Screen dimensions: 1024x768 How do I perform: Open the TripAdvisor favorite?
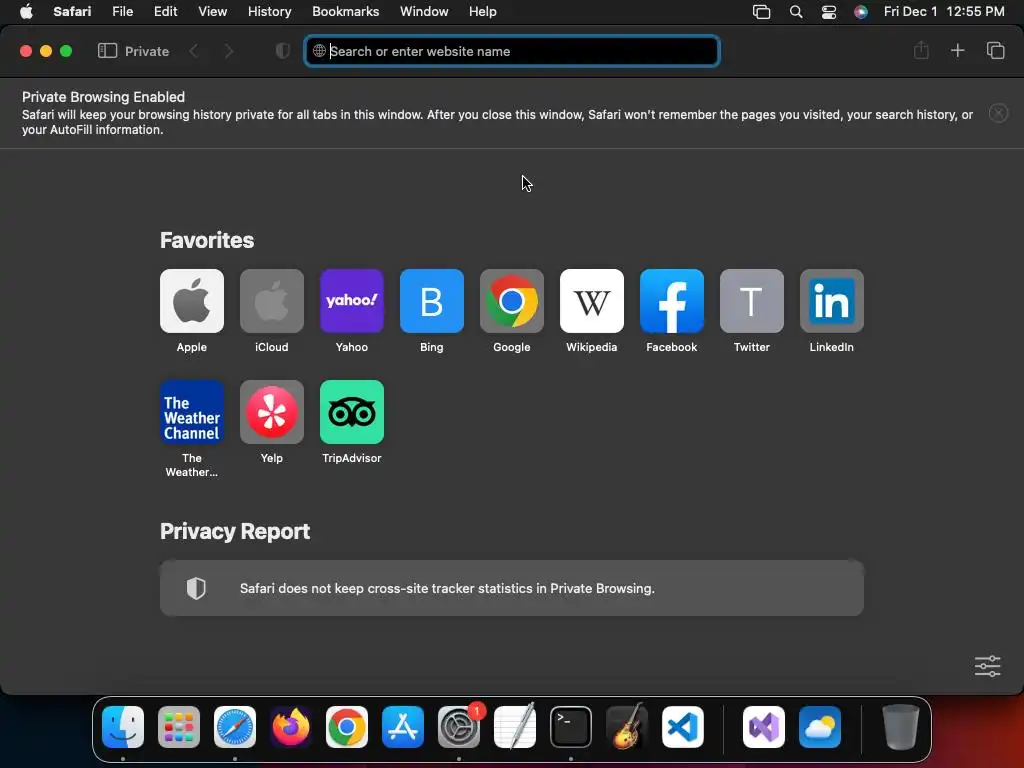point(351,412)
